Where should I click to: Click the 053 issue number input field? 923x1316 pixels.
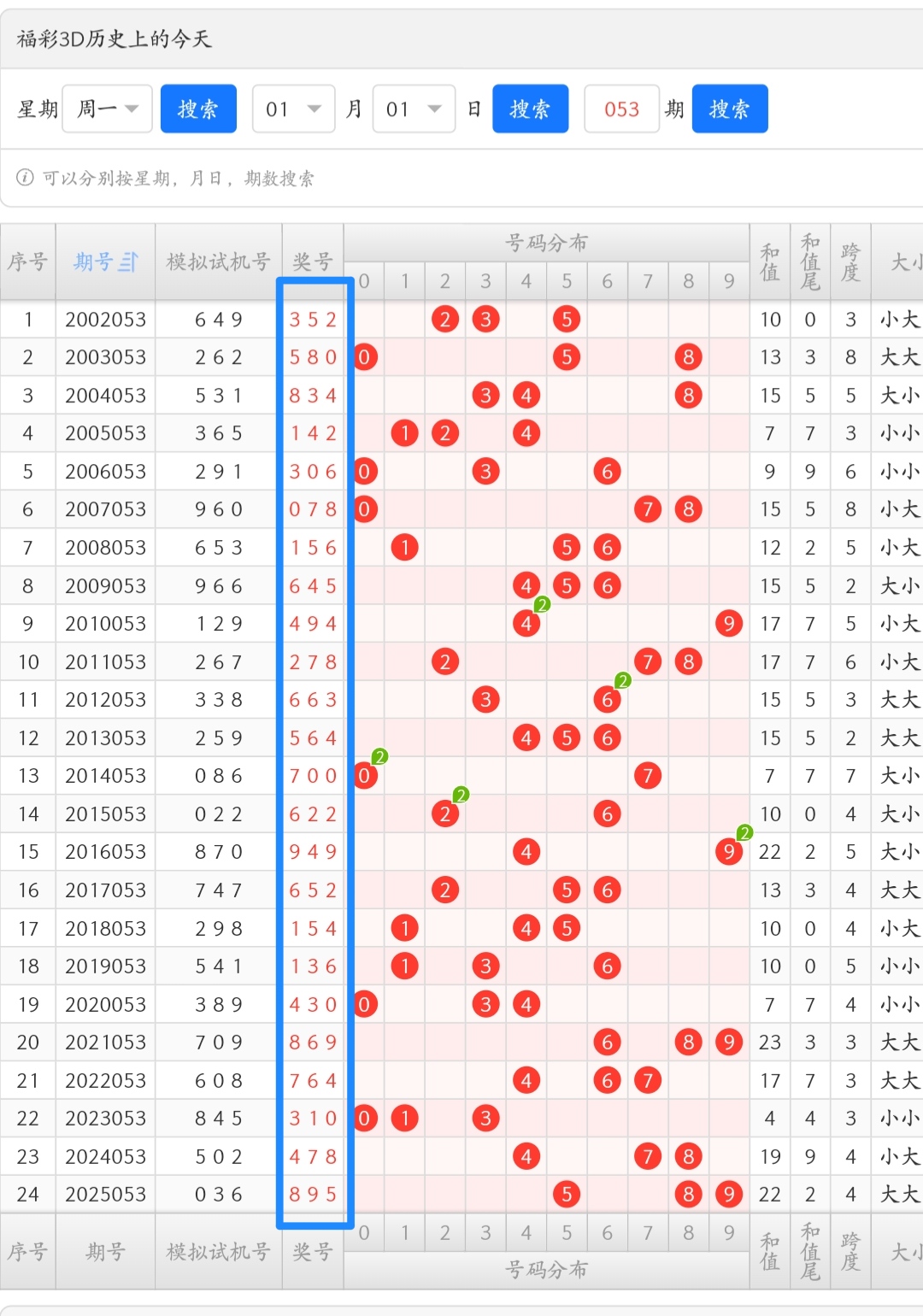pos(621,109)
